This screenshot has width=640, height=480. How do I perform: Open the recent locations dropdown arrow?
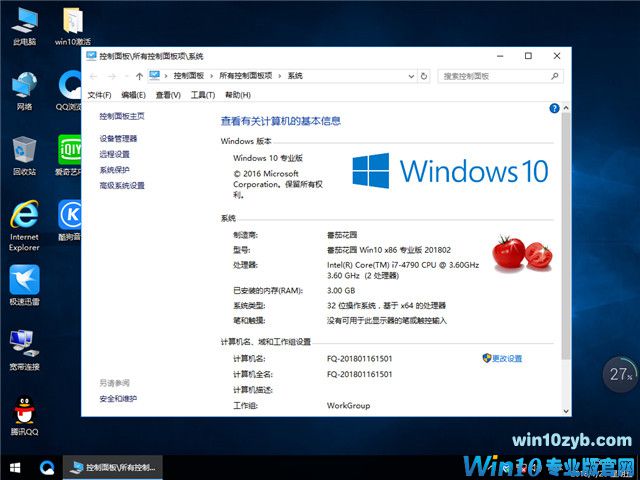tap(126, 76)
